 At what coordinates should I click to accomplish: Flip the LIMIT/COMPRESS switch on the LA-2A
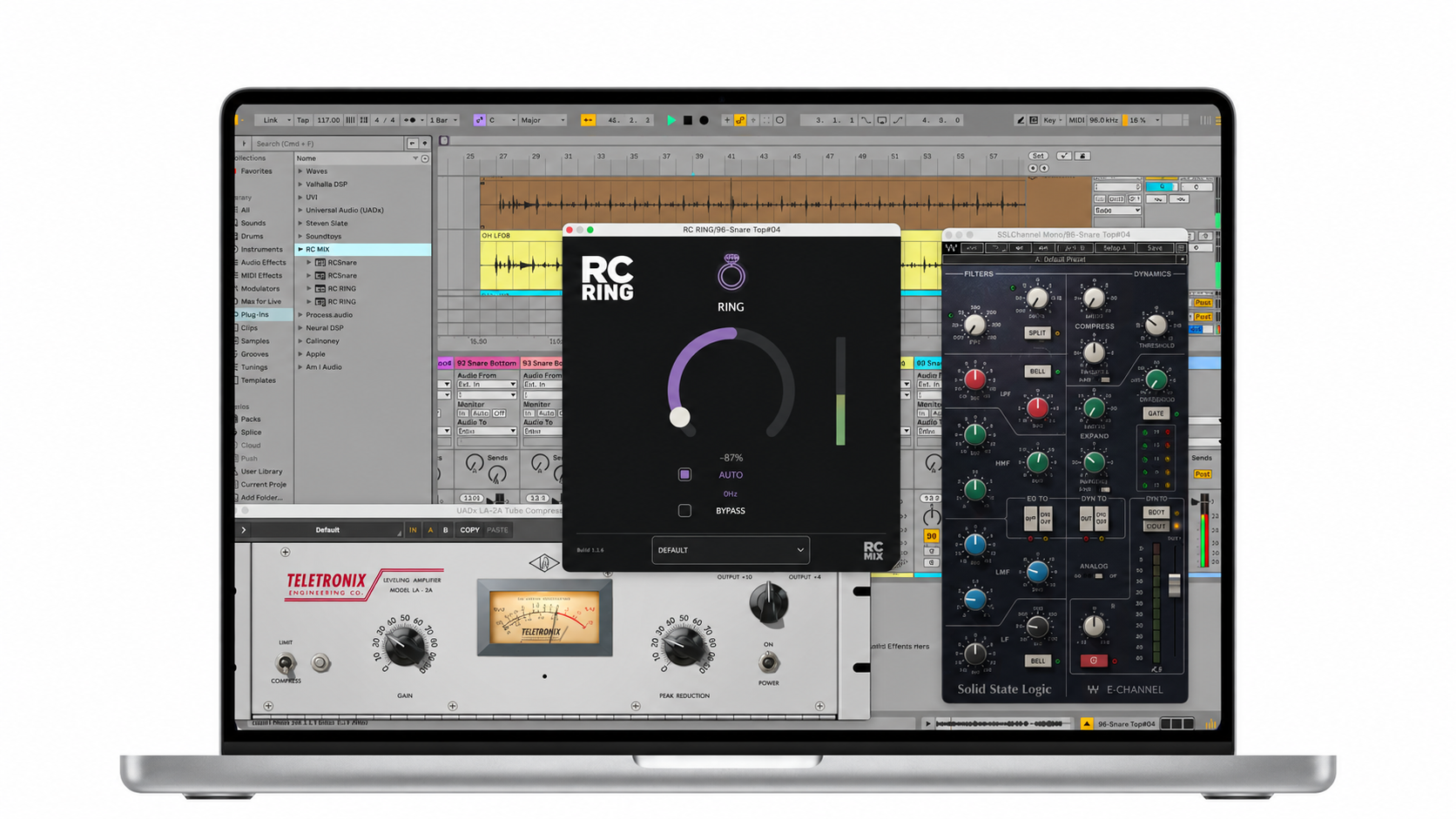coord(285,663)
